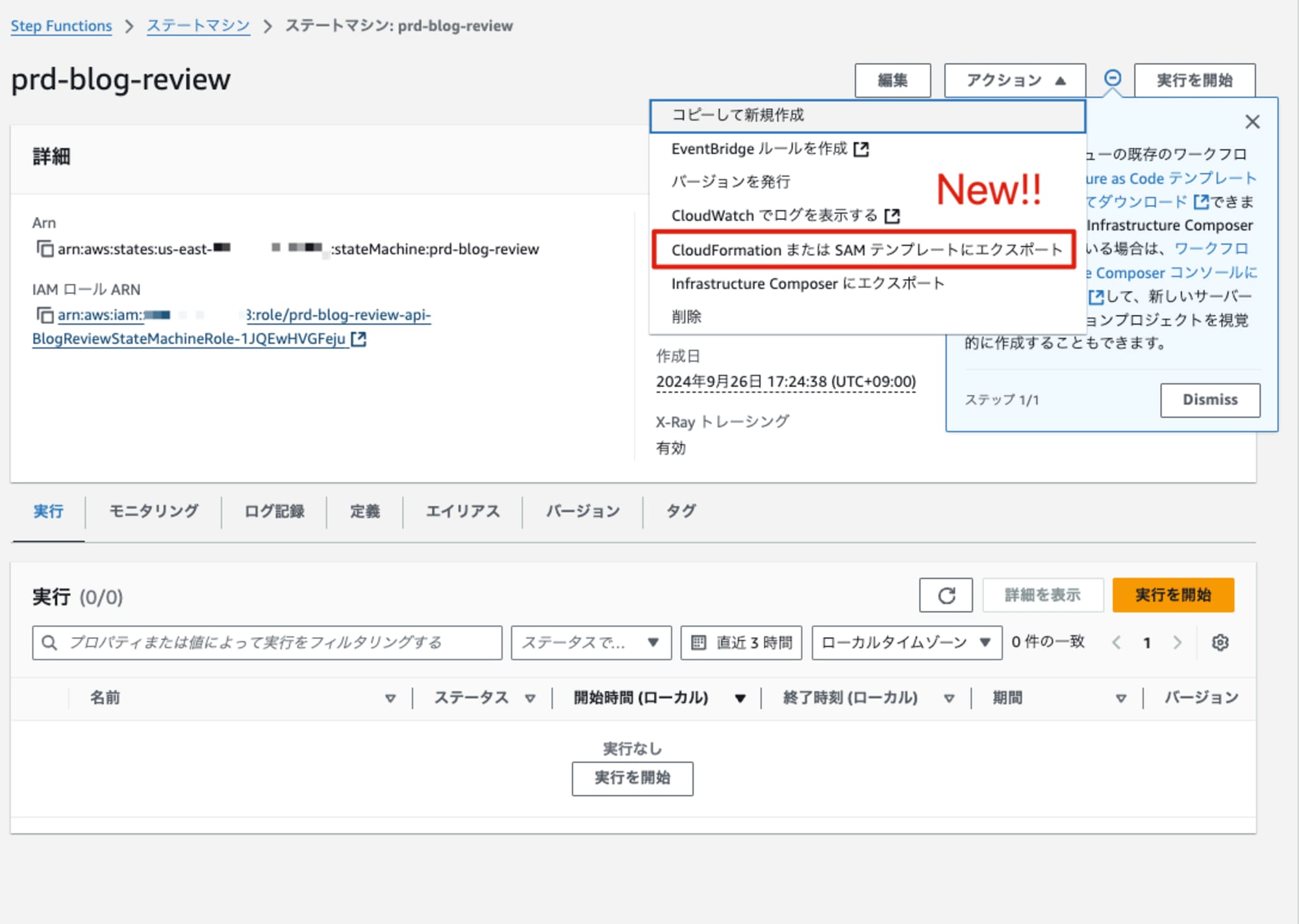This screenshot has height=924, width=1299.
Task: Click 実行を開始 under 実行なし
Action: [x=632, y=778]
